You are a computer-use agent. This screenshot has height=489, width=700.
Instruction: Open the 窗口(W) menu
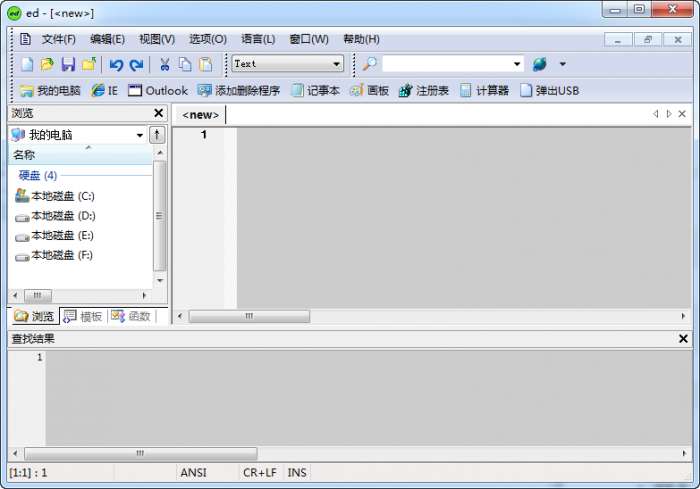click(x=308, y=39)
